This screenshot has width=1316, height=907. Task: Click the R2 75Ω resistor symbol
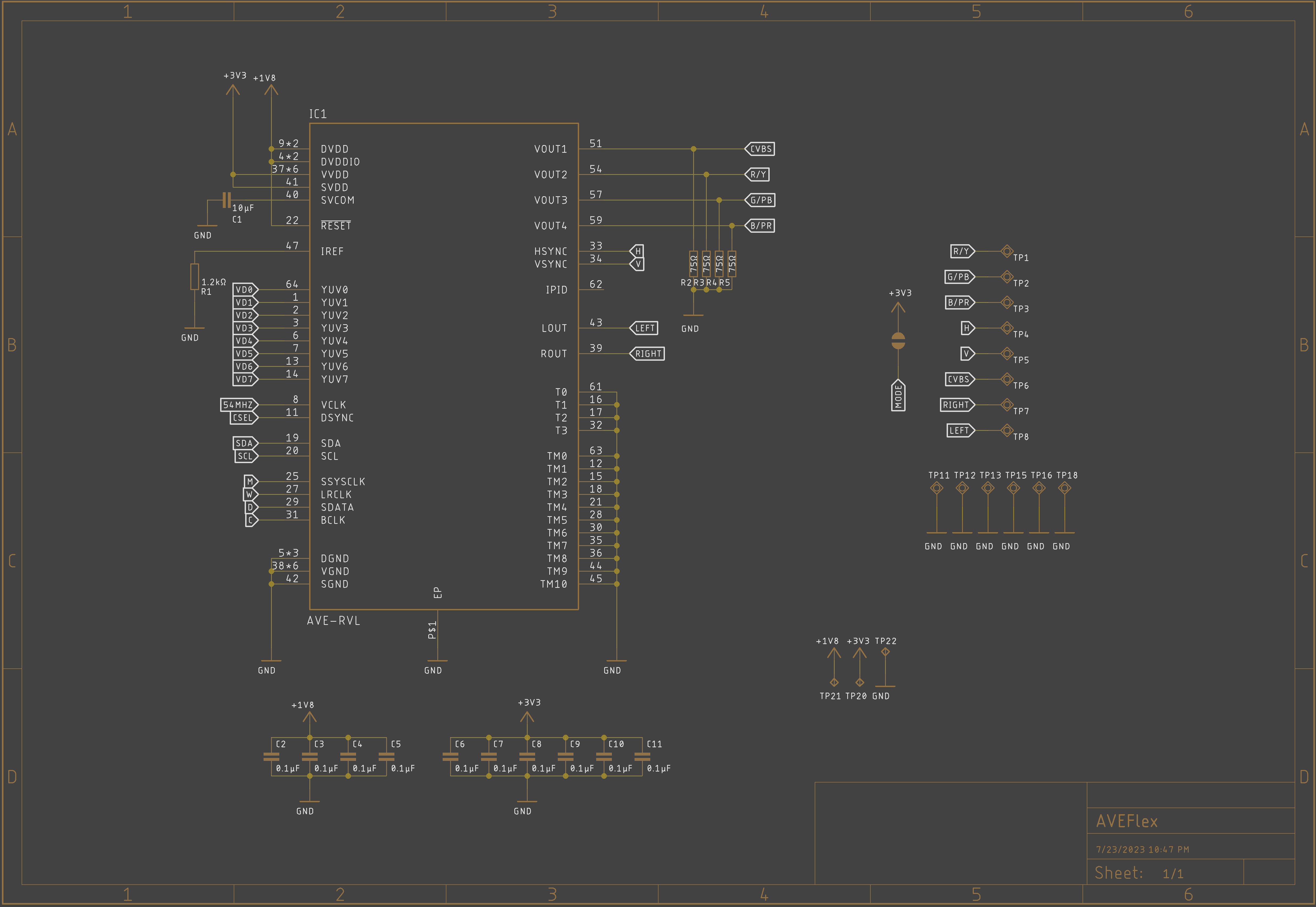[x=693, y=264]
